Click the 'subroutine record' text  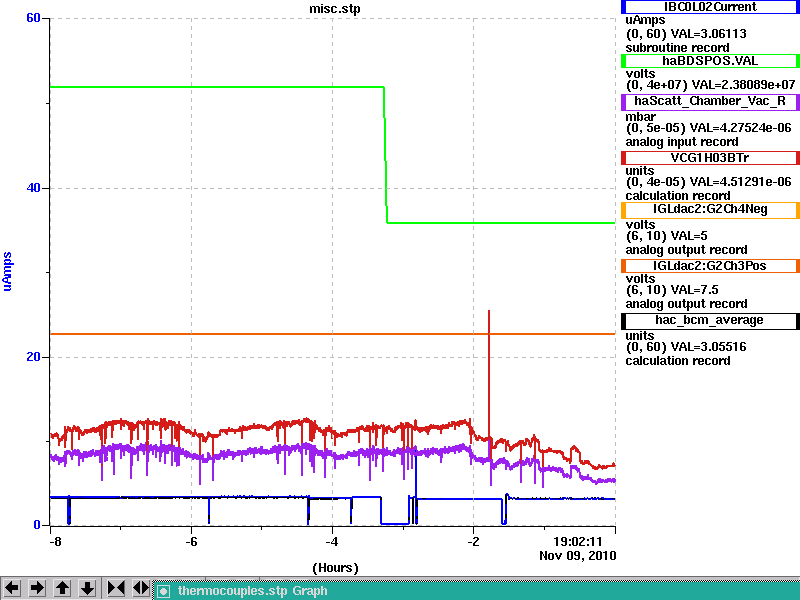click(x=678, y=48)
